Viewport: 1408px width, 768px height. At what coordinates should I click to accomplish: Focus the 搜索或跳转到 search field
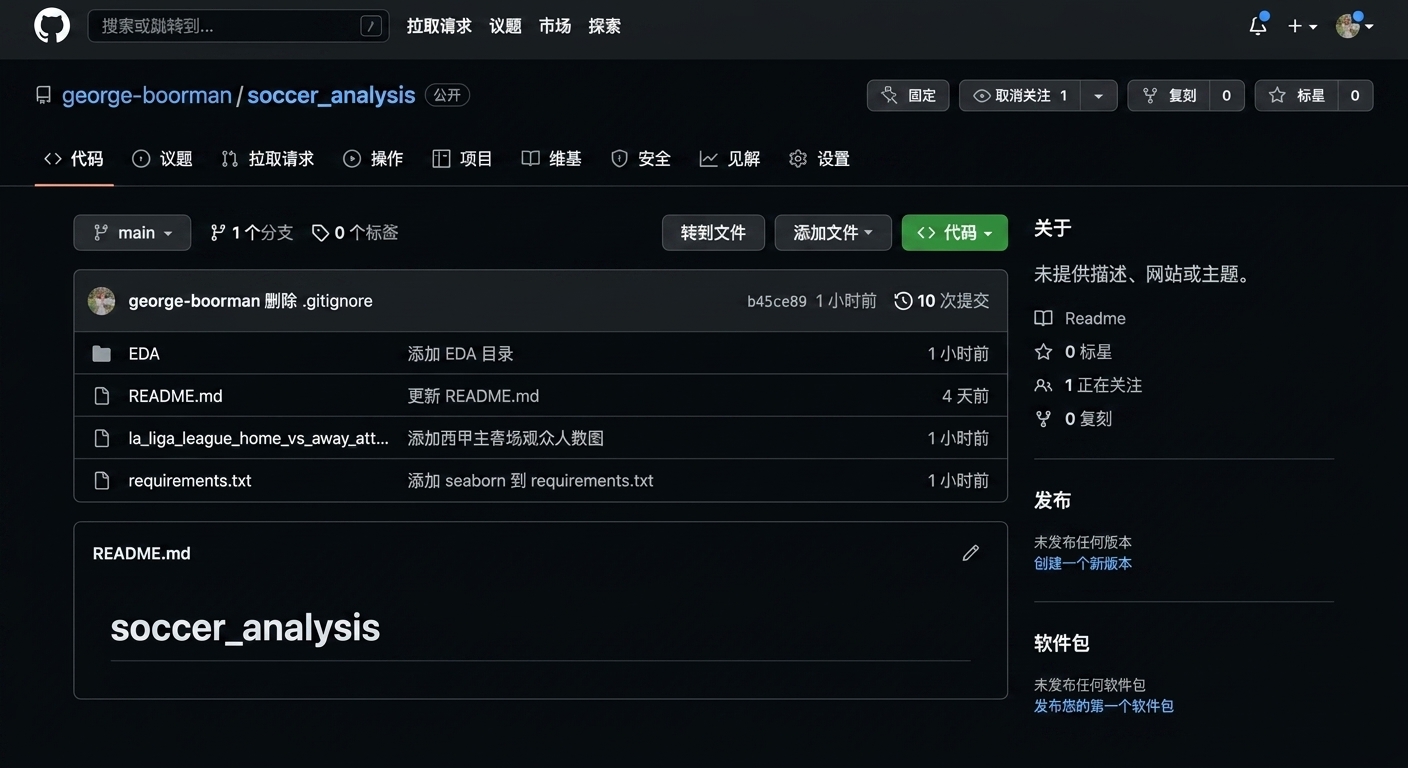point(238,26)
